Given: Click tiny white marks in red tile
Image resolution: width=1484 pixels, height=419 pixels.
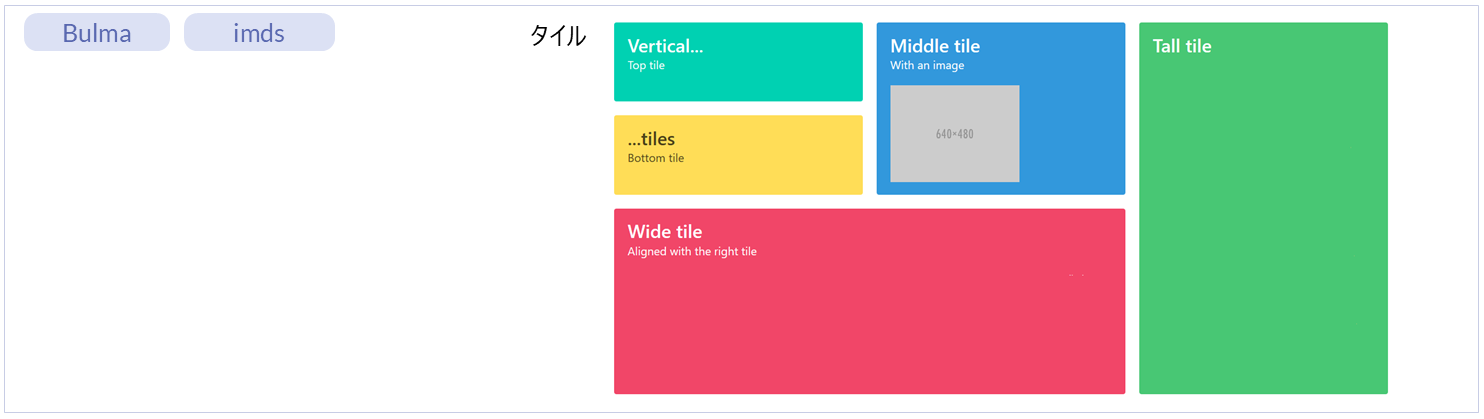Looking at the screenshot, I should (1076, 274).
